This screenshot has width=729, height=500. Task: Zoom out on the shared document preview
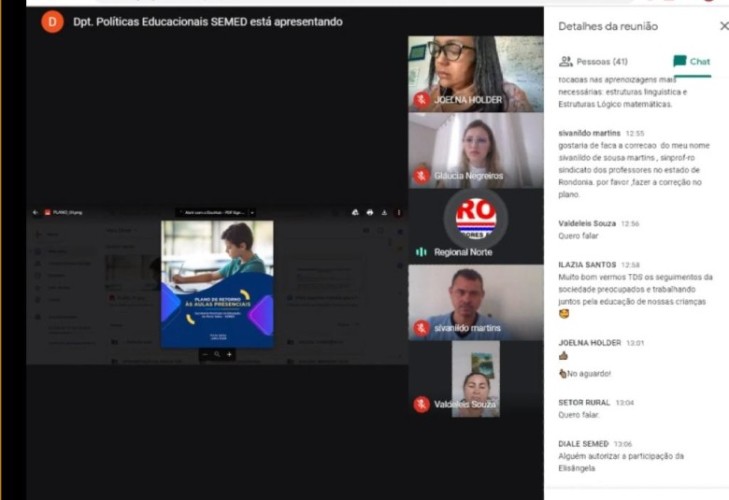tap(206, 354)
